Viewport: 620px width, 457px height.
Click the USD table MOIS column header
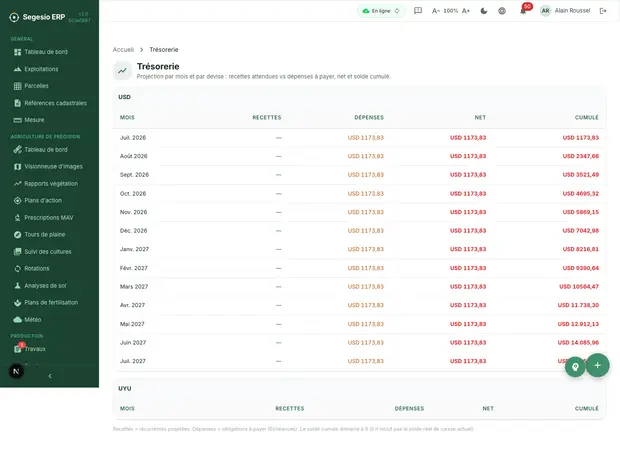(127, 117)
